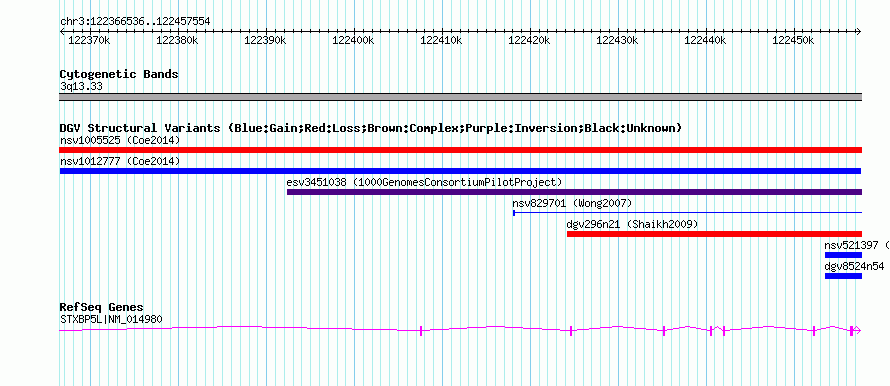Open the nsv829701 (Wong2007) label
Viewport: 890px width, 386px height.
[572, 203]
